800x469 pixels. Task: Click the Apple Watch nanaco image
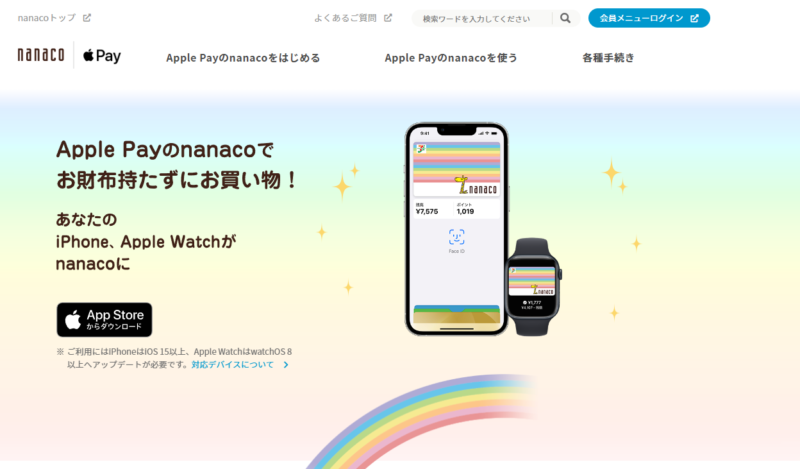click(533, 287)
